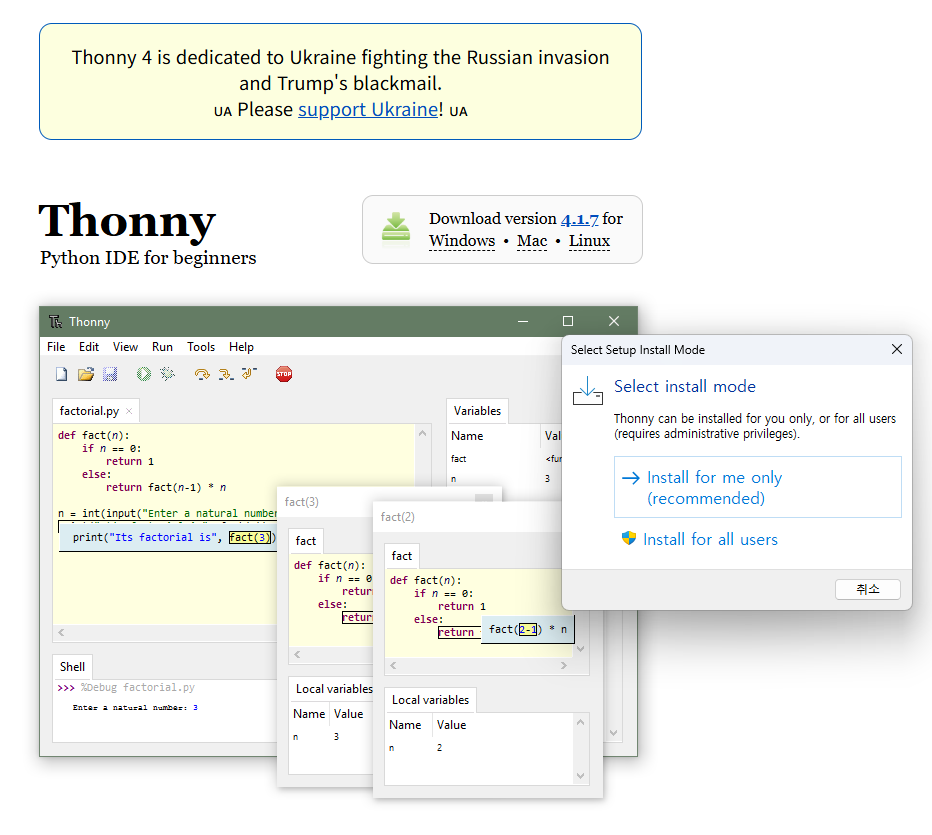The height and width of the screenshot is (835, 932).
Task: Click the admin shield icon
Action: click(629, 538)
